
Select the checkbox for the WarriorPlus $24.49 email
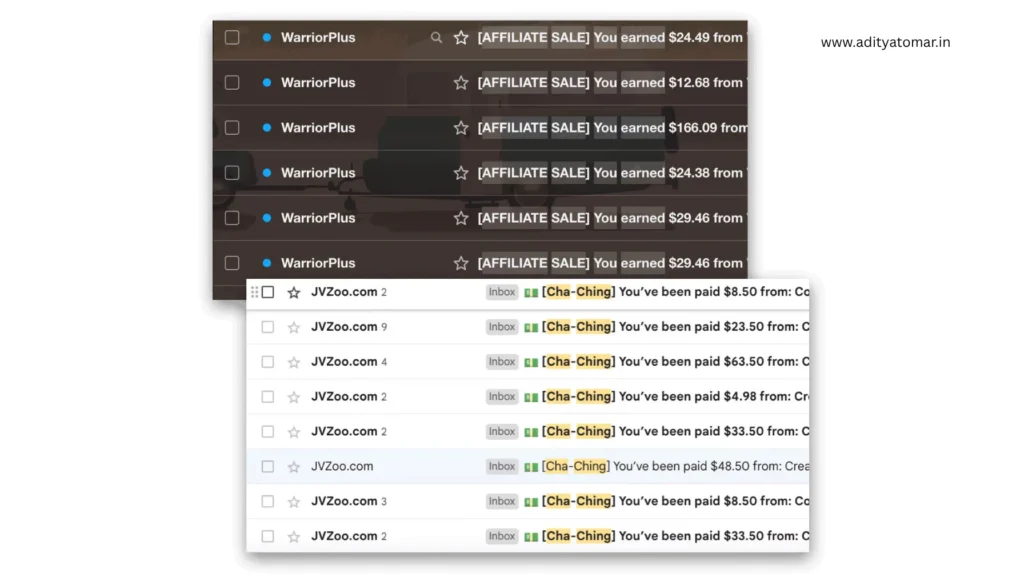tap(232, 38)
